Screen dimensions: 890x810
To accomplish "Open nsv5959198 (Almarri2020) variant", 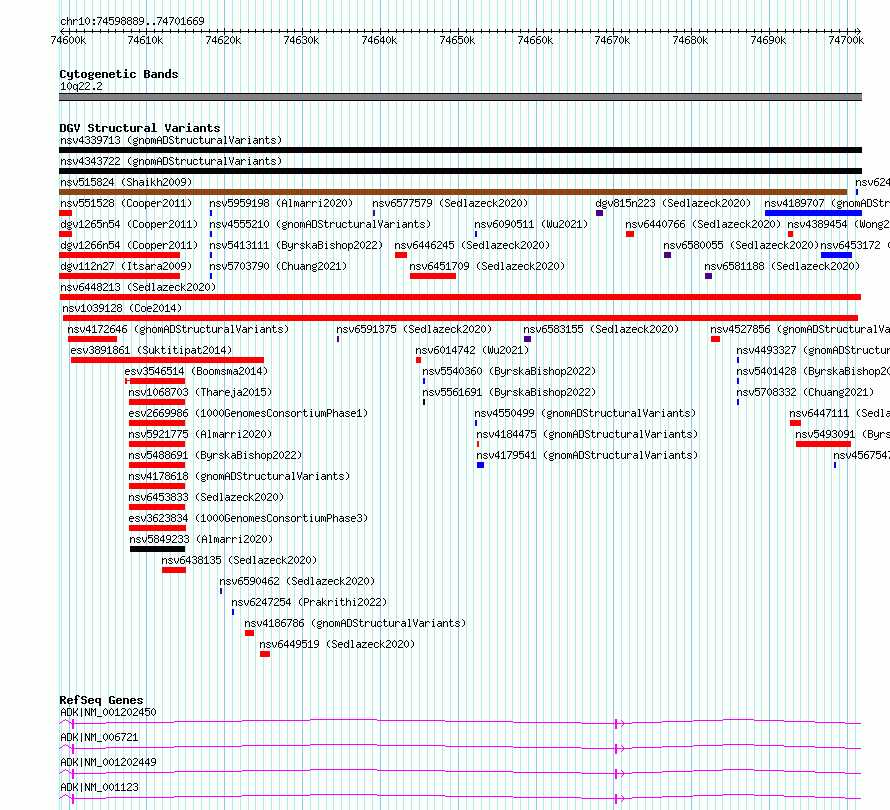I will (281, 203).
